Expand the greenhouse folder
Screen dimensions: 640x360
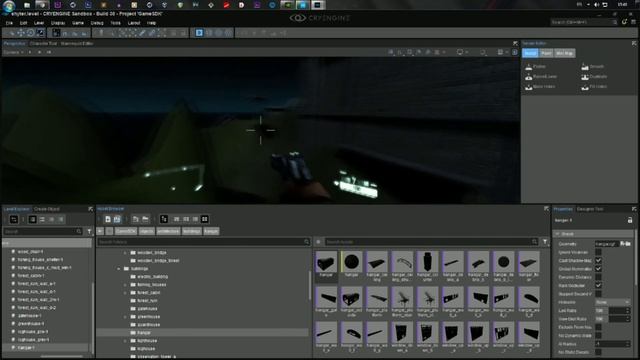tap(125, 317)
